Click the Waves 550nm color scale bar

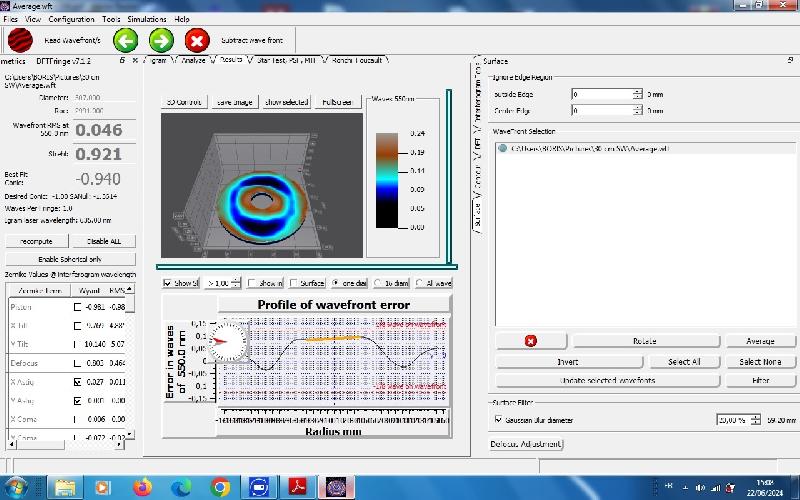pyautogui.click(x=387, y=180)
